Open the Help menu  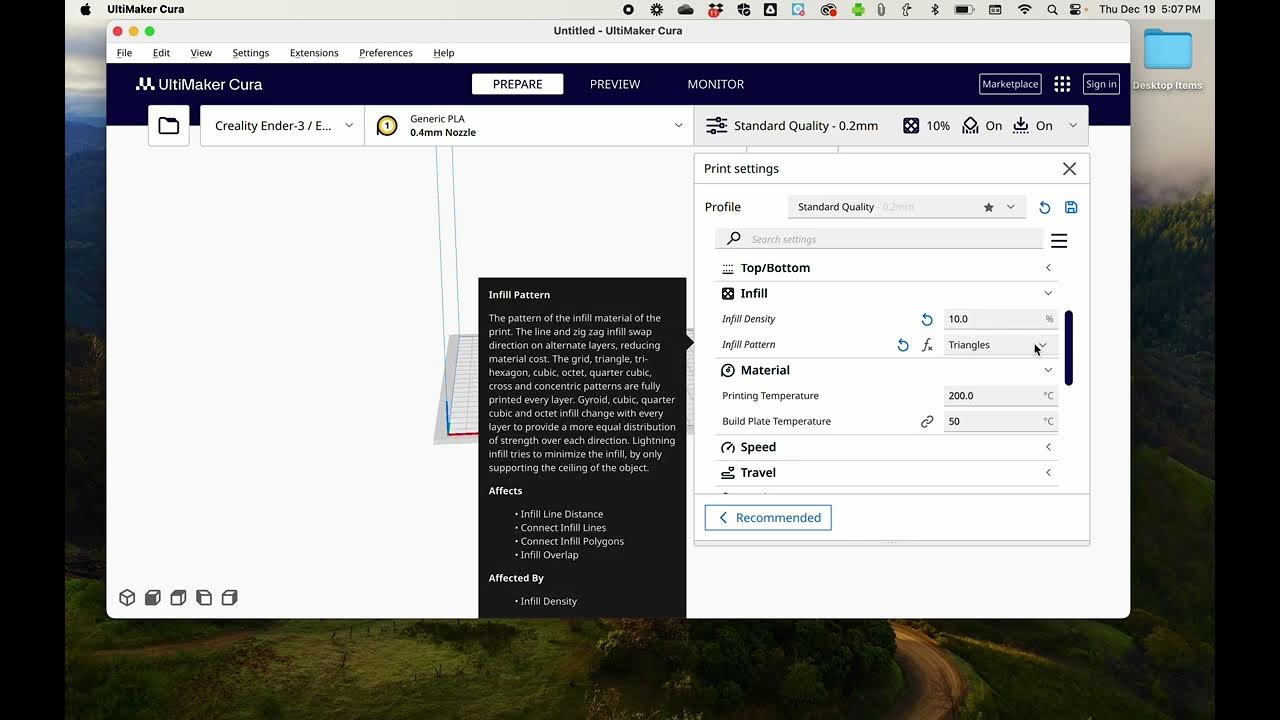click(444, 53)
